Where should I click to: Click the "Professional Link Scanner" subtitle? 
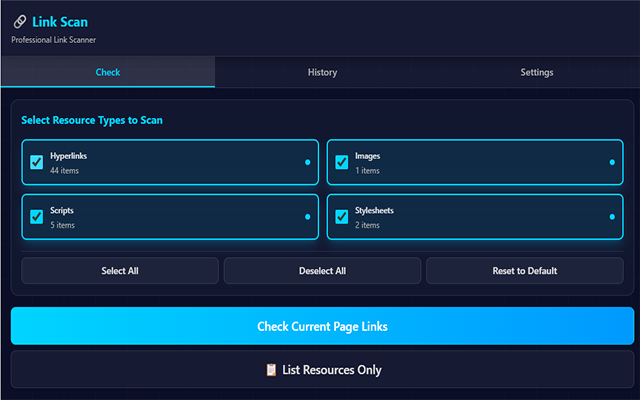click(x=53, y=40)
